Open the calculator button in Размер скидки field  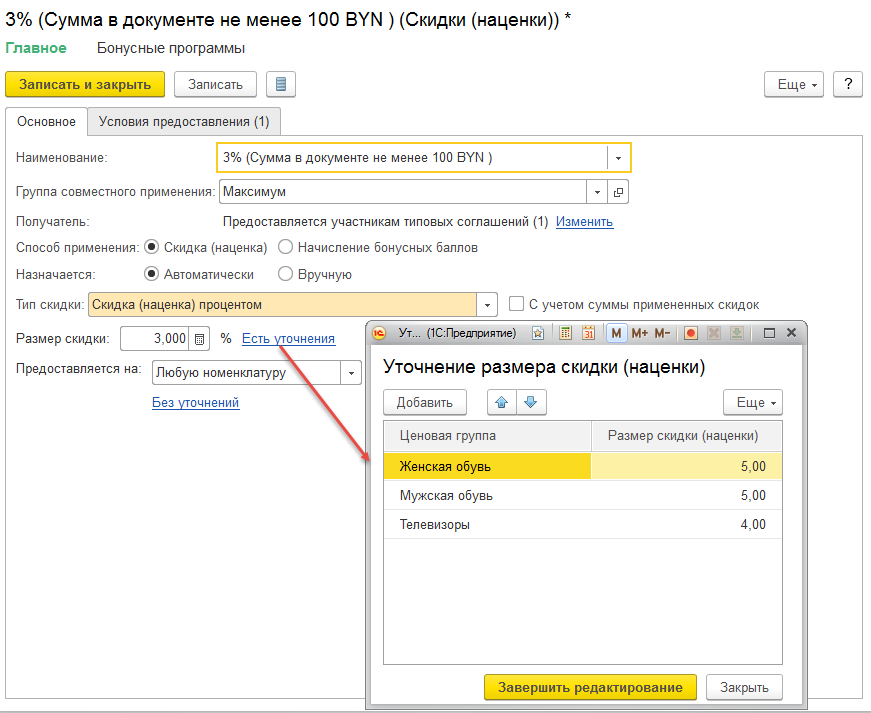click(199, 339)
